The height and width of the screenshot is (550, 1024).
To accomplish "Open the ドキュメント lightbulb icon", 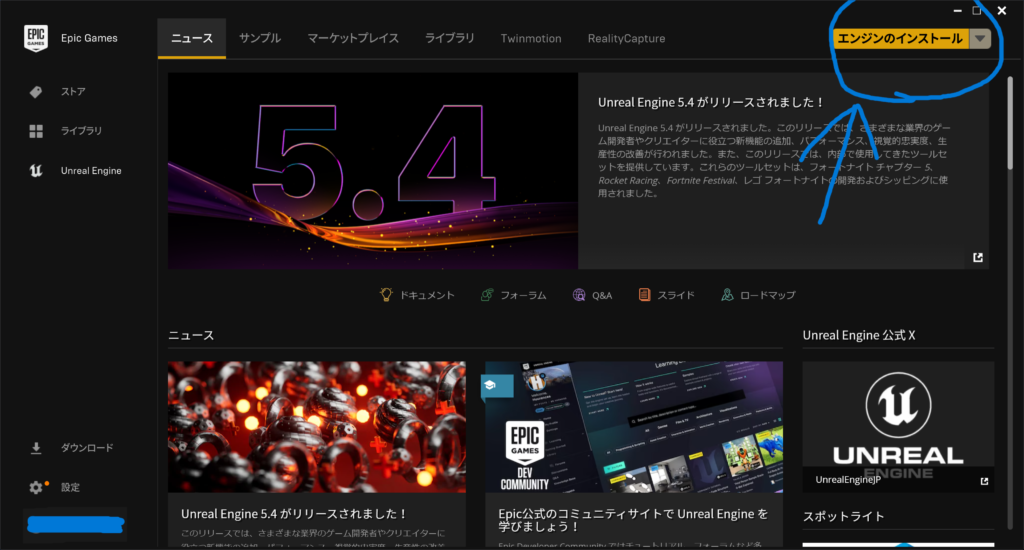I will [x=387, y=295].
